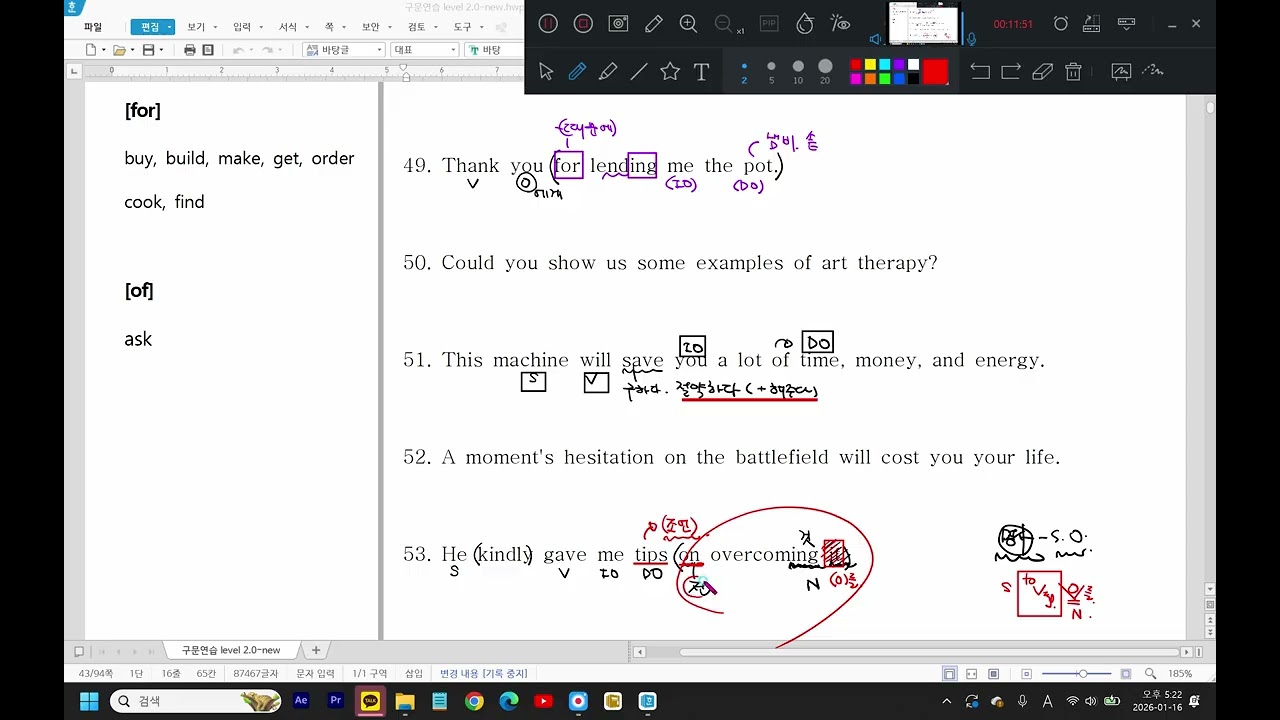
Task: Pick the yellow color swatch
Action: pos(870,65)
